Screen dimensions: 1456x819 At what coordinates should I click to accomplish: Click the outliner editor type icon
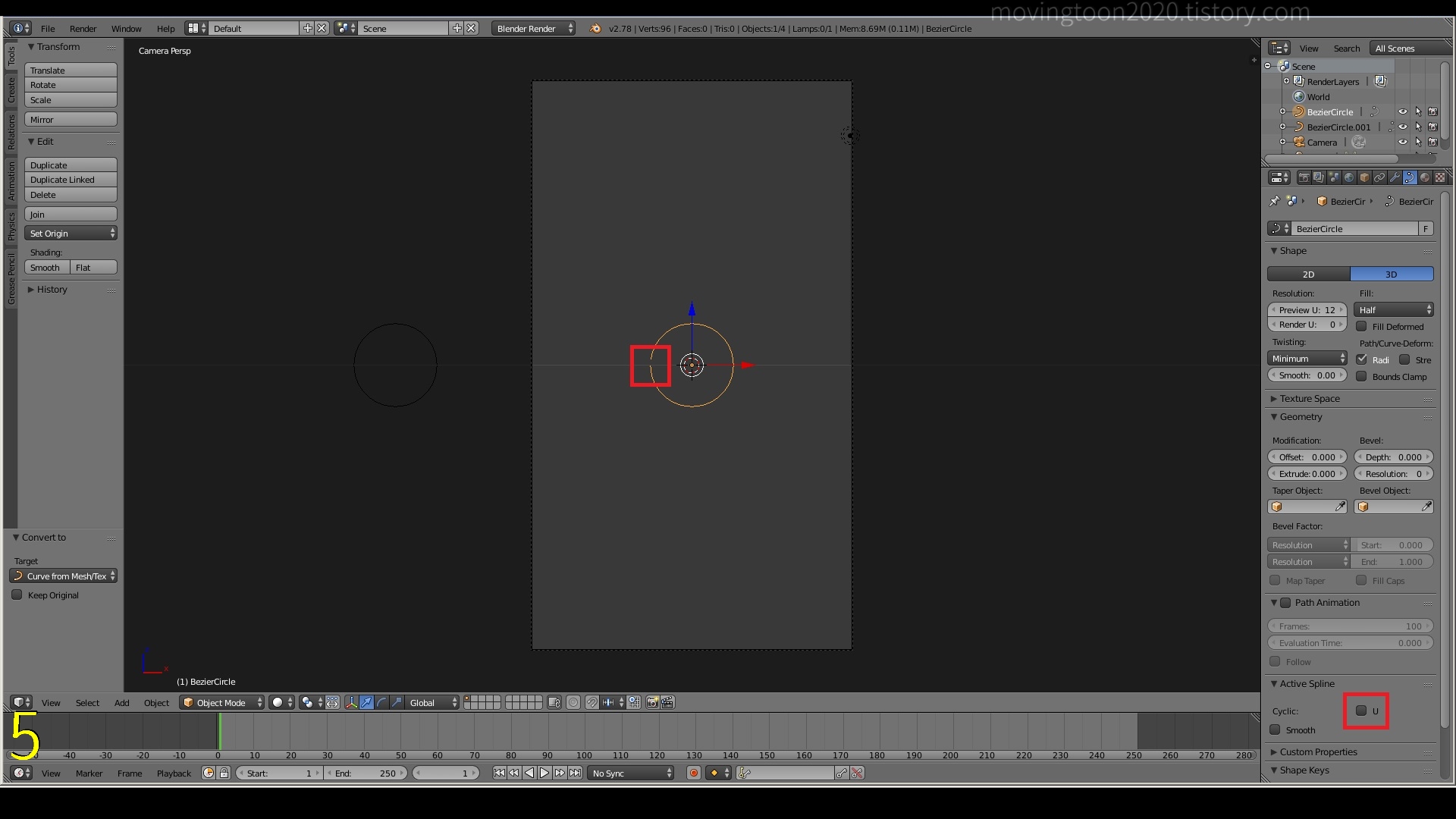(1279, 49)
